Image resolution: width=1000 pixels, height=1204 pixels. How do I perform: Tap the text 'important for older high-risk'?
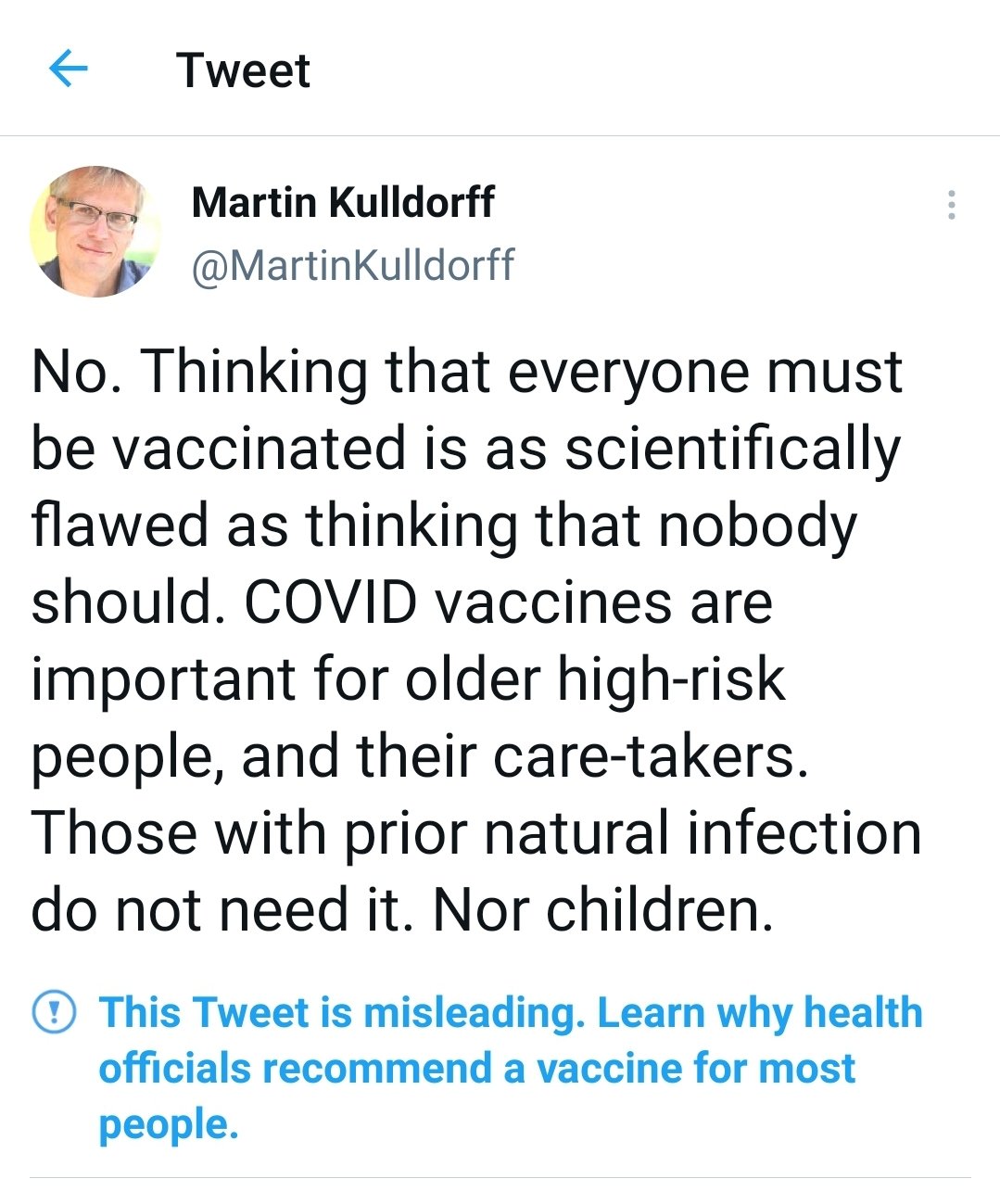point(409,679)
